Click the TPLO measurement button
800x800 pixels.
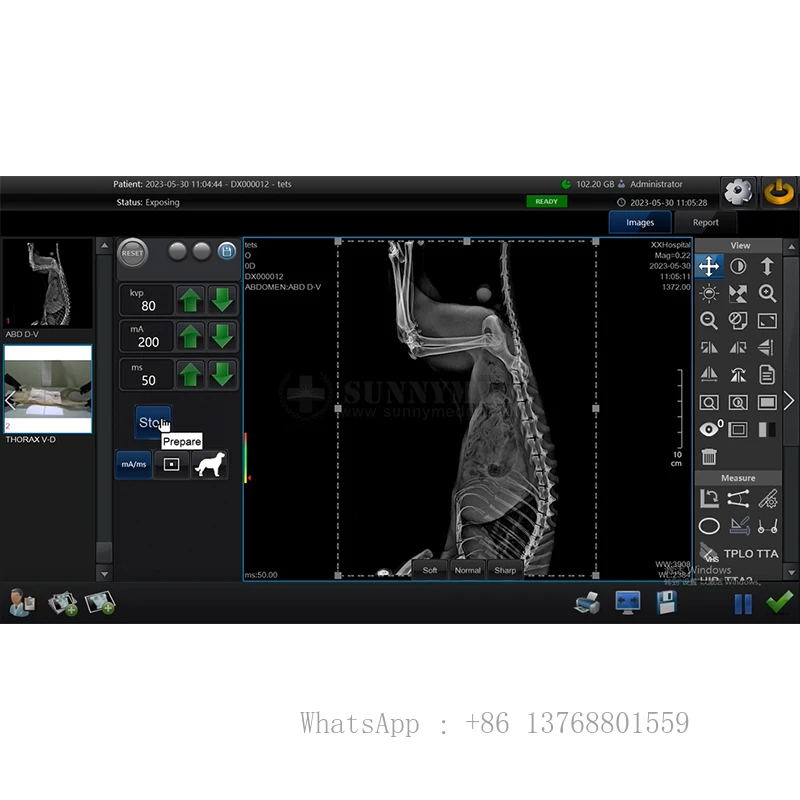coord(739,554)
